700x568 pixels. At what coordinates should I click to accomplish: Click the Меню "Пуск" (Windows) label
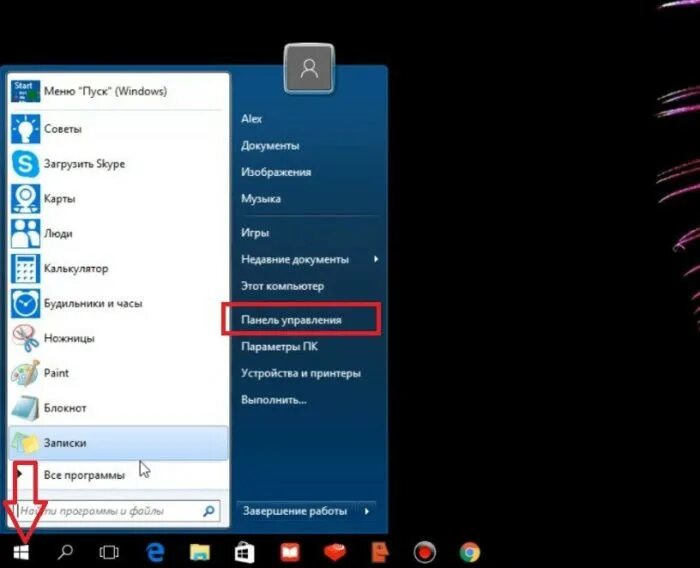pos(105,91)
